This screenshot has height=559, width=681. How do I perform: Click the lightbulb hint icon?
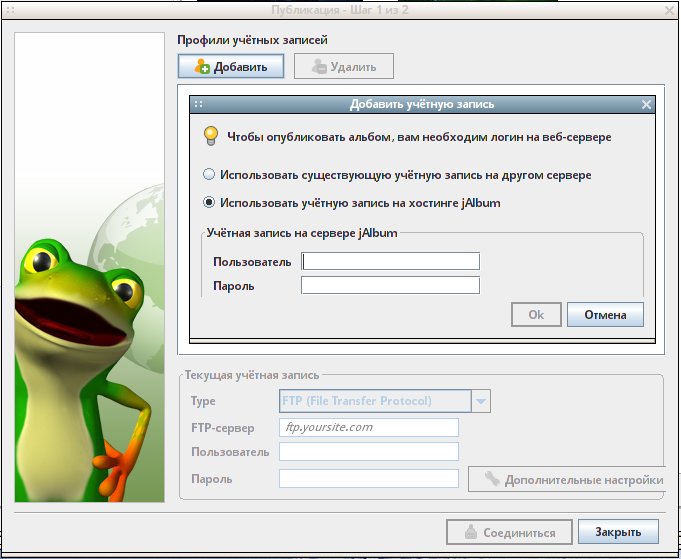click(x=211, y=136)
